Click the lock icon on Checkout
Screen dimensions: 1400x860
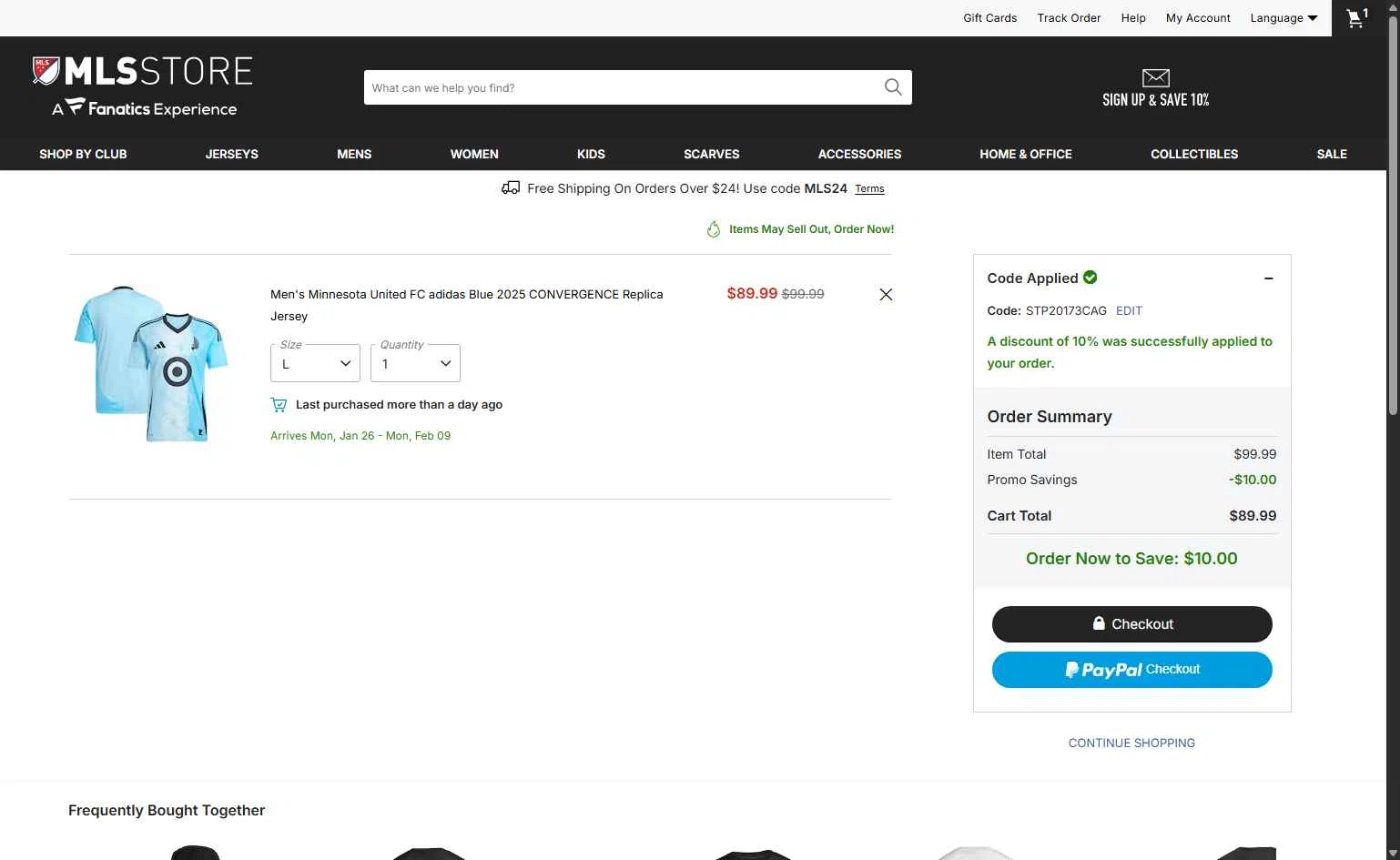1099,623
